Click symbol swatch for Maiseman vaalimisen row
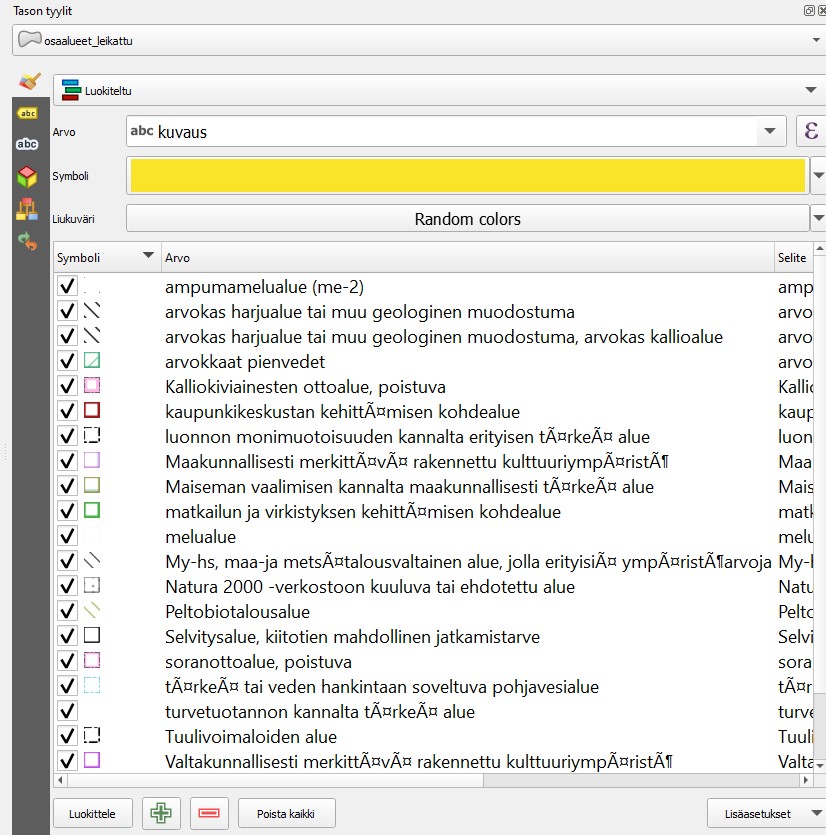826x835 pixels. 92,486
